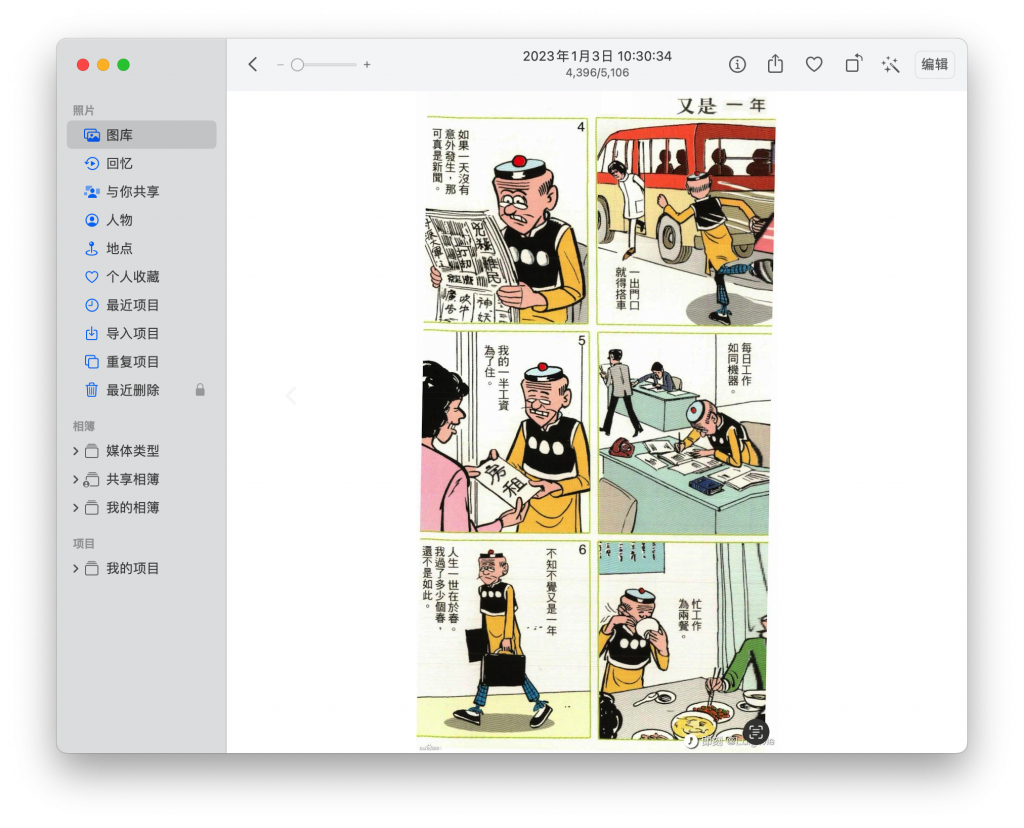The image size is (1024, 828).
Task: Click the photo counter 4,396/5,106
Action: pyautogui.click(x=597, y=72)
